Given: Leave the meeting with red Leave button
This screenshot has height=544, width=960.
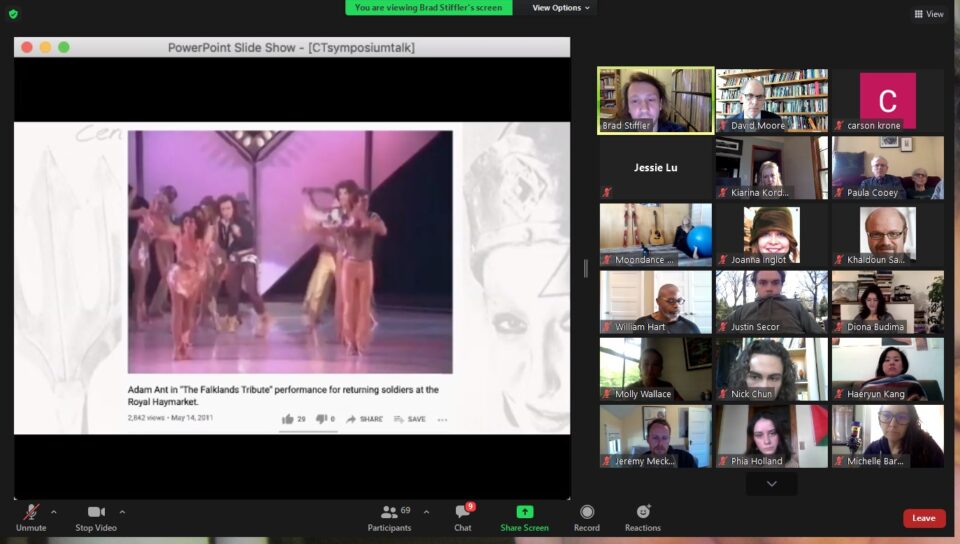Looking at the screenshot, I should (x=923, y=518).
